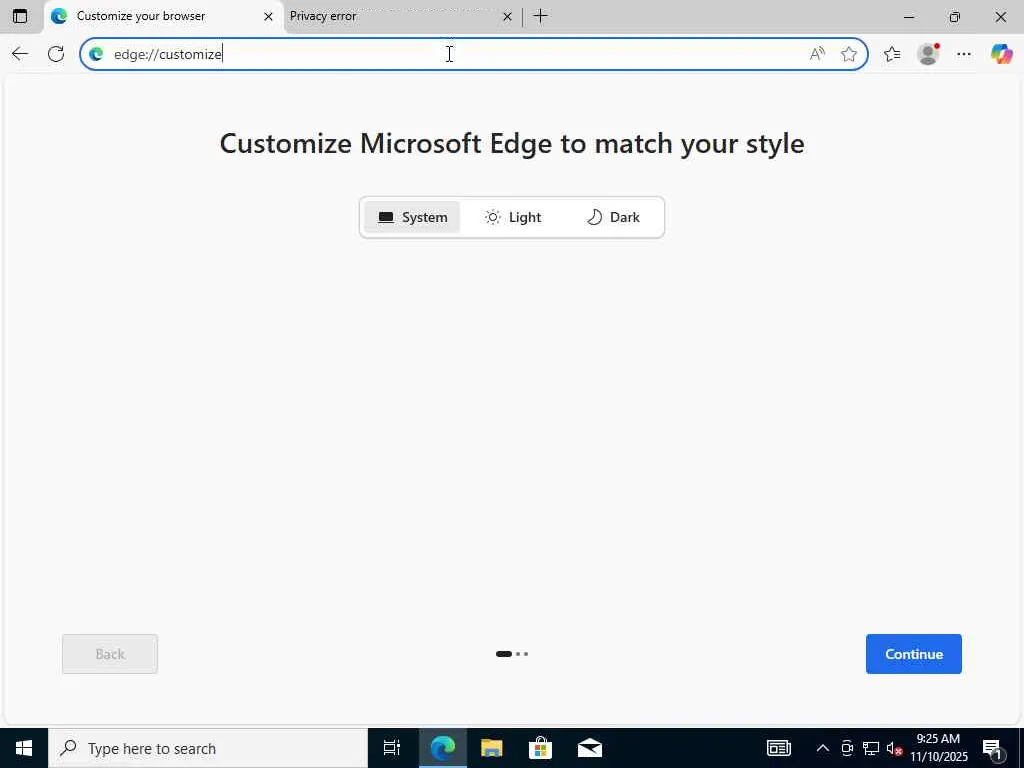Refresh the current page

(x=56, y=54)
